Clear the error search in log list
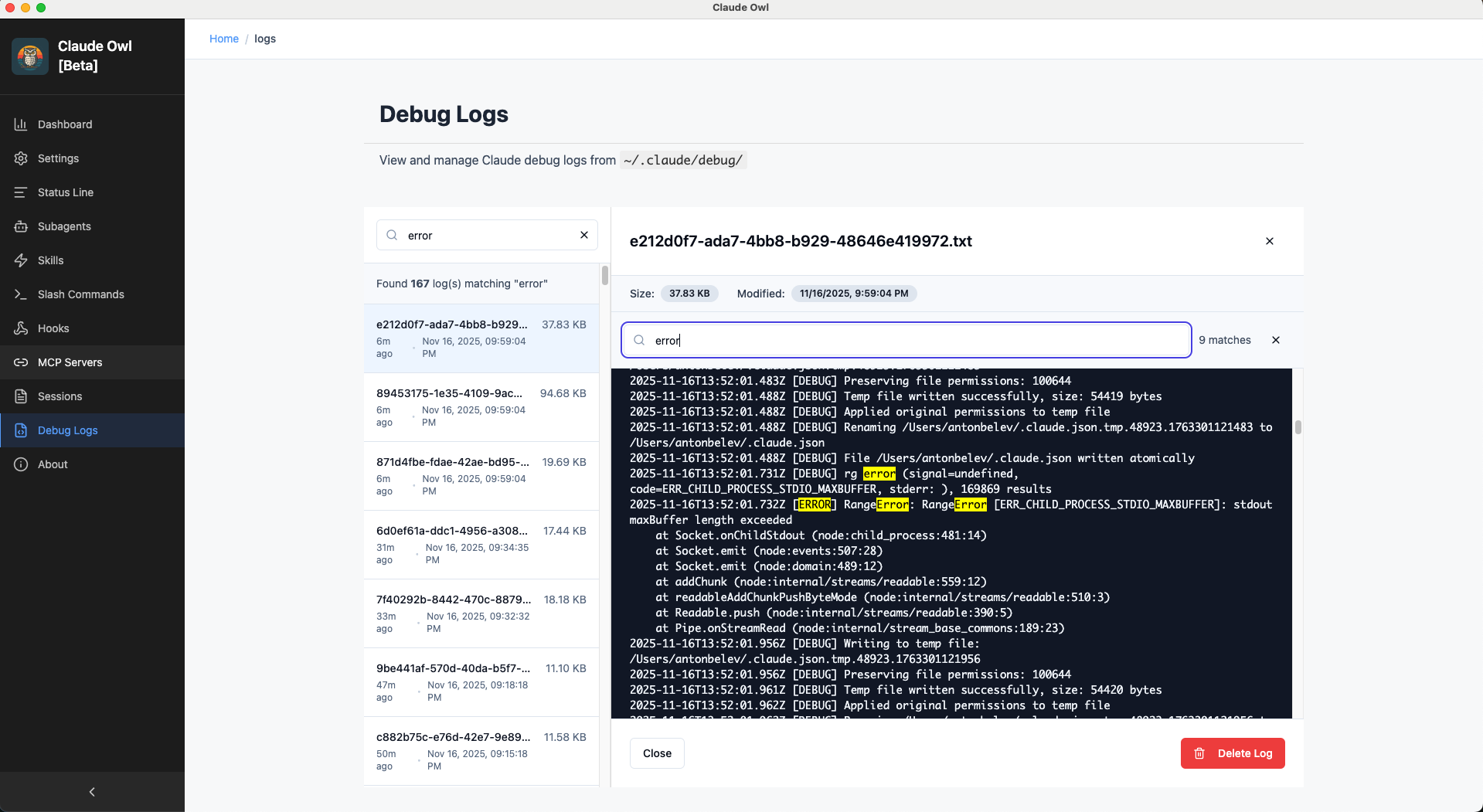Image resolution: width=1483 pixels, height=812 pixels. [x=584, y=235]
